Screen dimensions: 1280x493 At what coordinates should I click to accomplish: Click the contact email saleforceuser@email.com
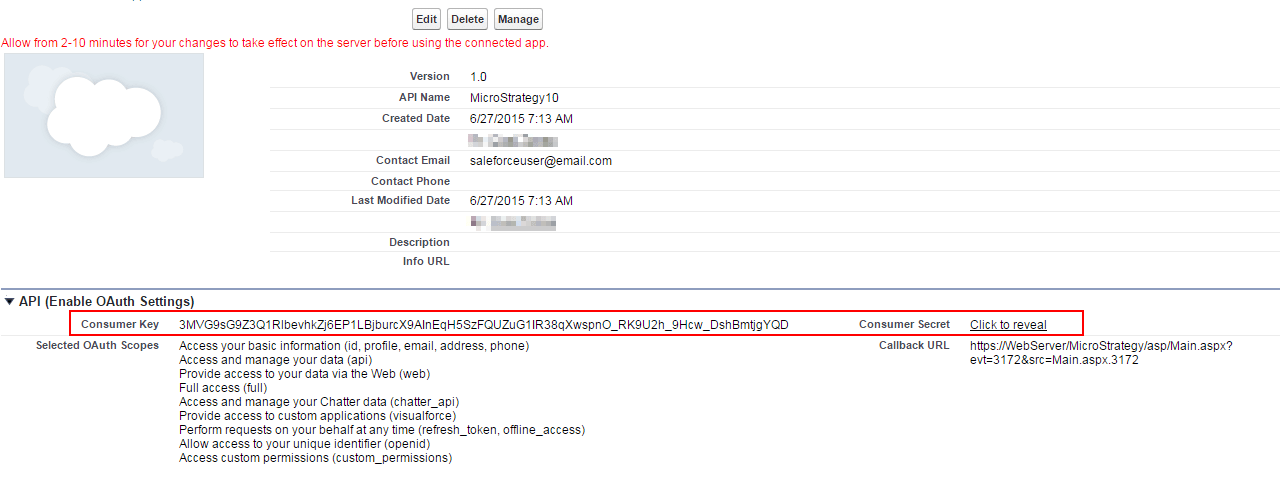[x=540, y=161]
